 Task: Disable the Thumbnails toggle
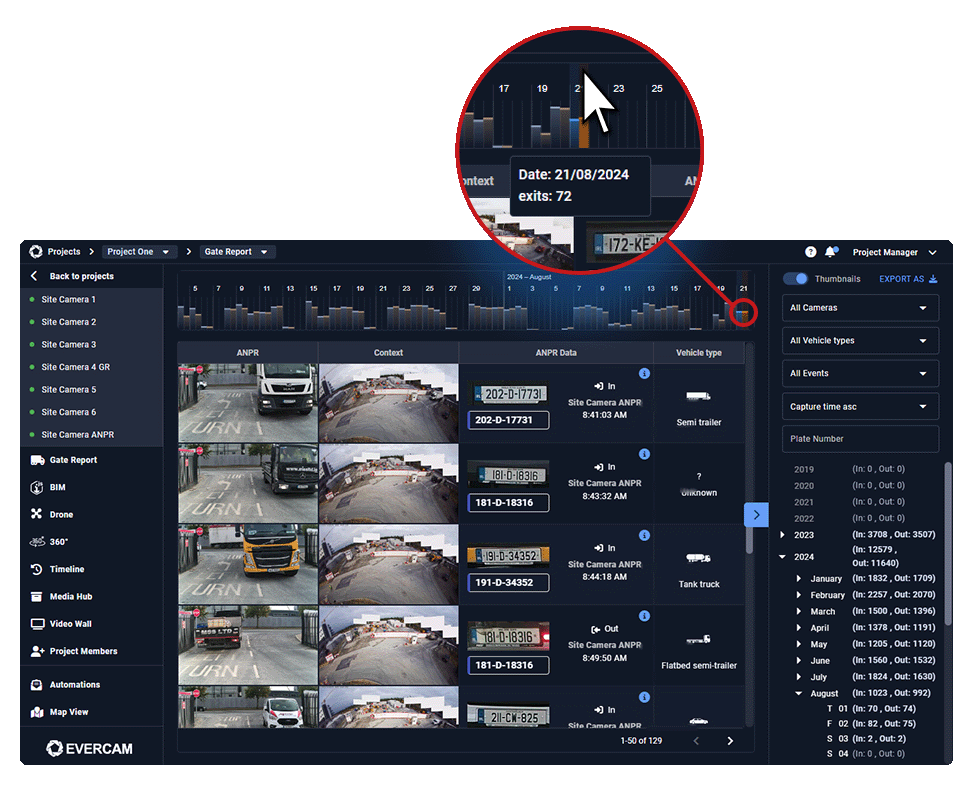tap(795, 279)
